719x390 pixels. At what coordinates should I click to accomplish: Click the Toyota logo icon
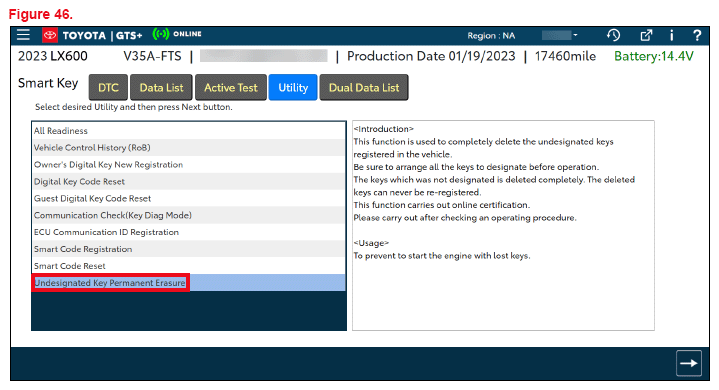[x=50, y=35]
